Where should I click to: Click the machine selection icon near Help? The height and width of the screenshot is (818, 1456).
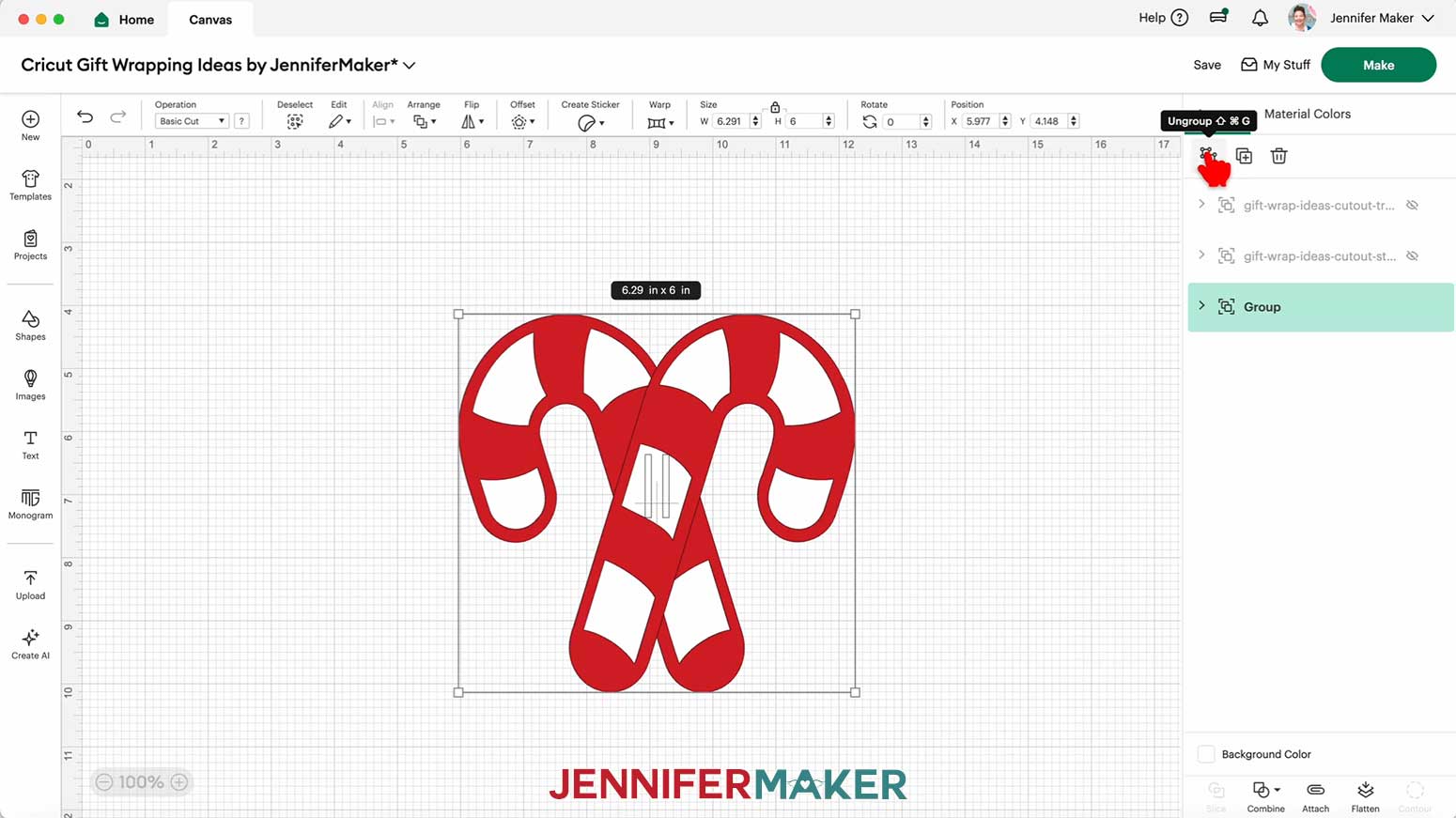pyautogui.click(x=1218, y=16)
